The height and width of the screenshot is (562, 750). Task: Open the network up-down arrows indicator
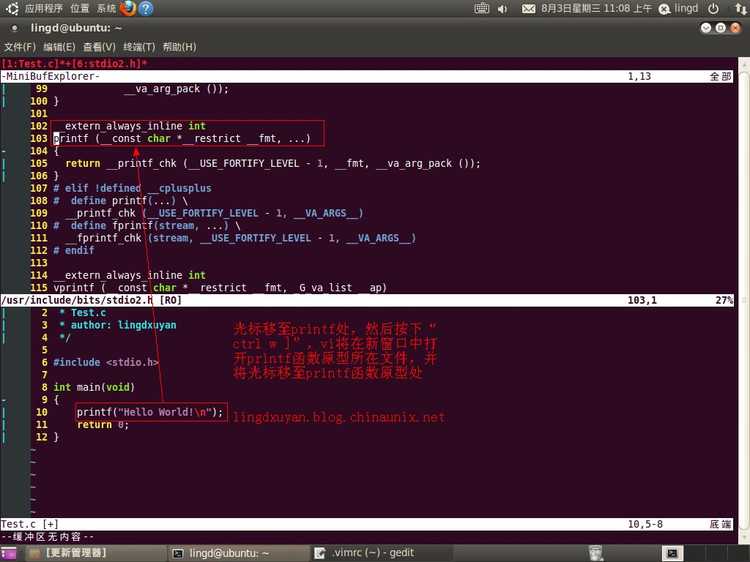pos(740,9)
